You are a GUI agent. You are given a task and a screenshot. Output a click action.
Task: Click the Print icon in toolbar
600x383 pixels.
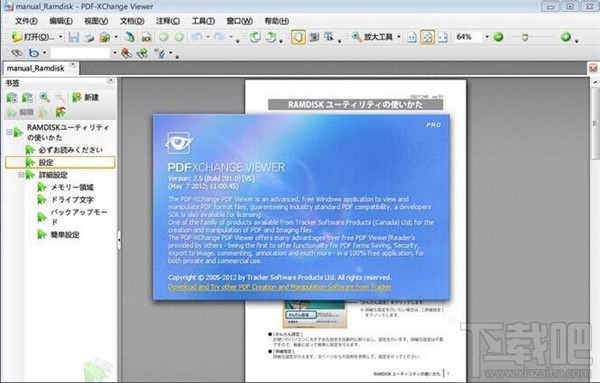89,37
